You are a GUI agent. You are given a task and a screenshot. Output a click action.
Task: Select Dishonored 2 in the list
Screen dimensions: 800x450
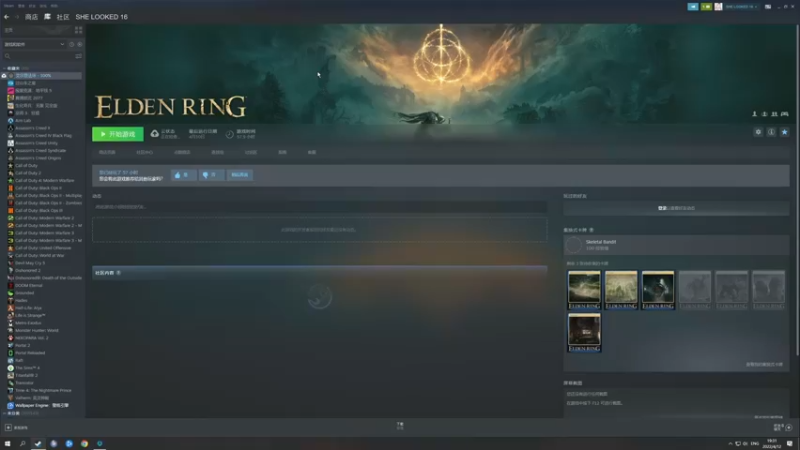tap(28, 270)
